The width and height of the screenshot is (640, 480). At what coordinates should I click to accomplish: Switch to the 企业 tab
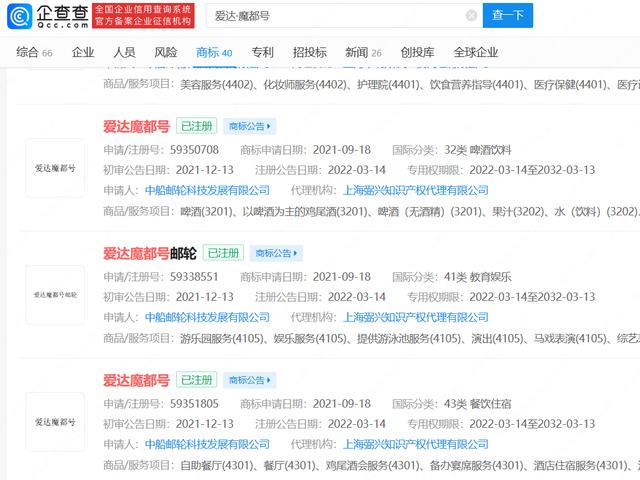(x=83, y=52)
